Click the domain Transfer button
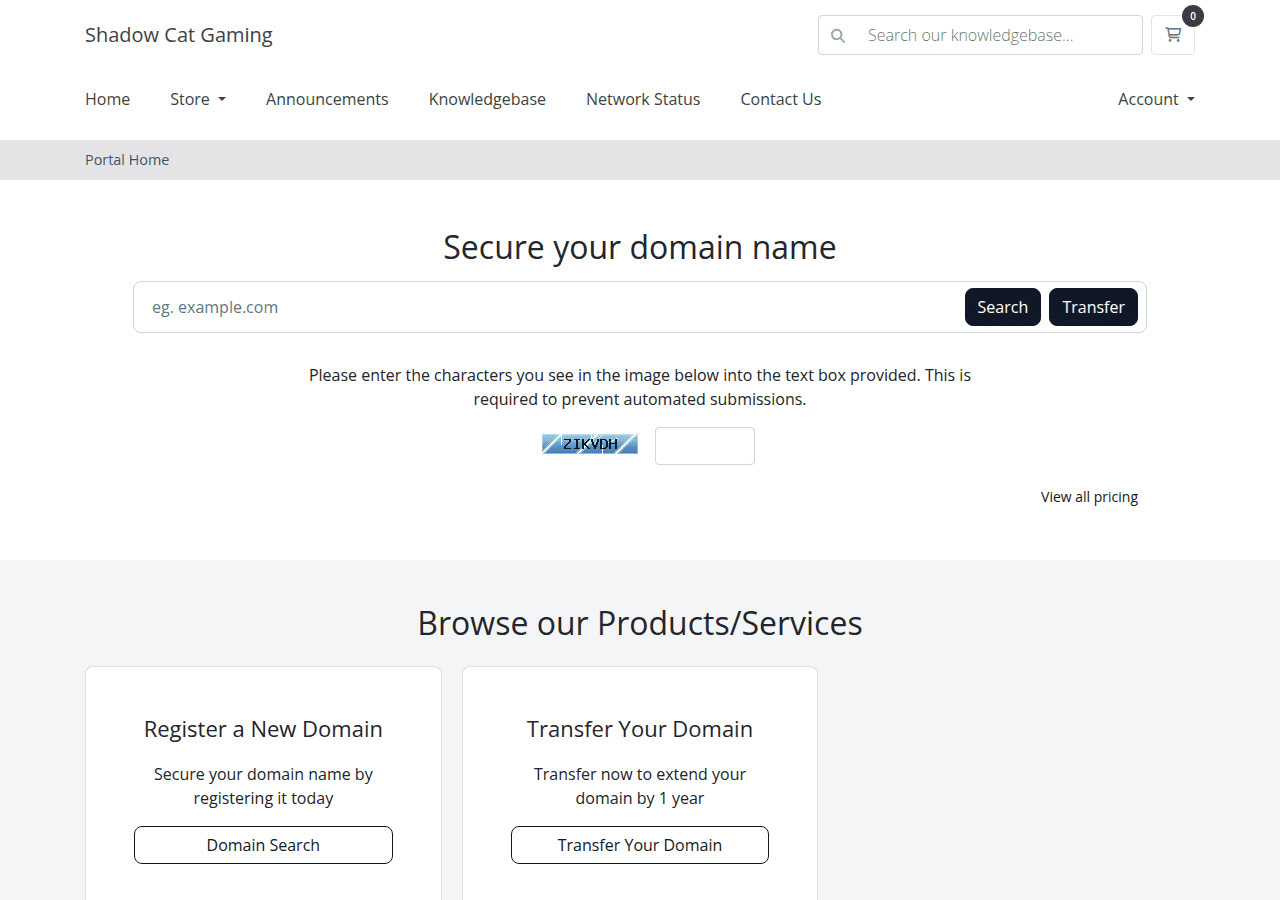This screenshot has height=900, width=1280. pos(1093,307)
